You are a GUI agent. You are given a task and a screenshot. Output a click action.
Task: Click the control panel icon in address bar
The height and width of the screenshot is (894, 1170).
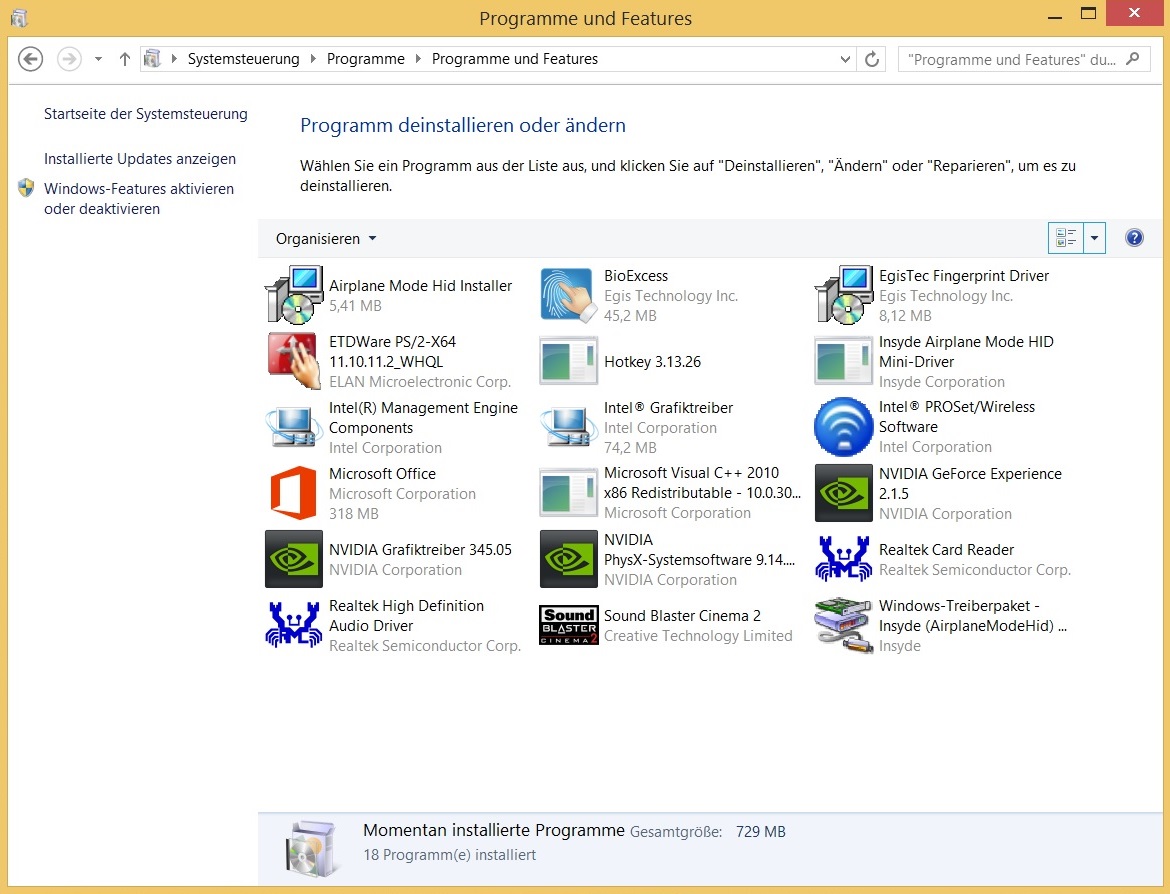point(152,58)
